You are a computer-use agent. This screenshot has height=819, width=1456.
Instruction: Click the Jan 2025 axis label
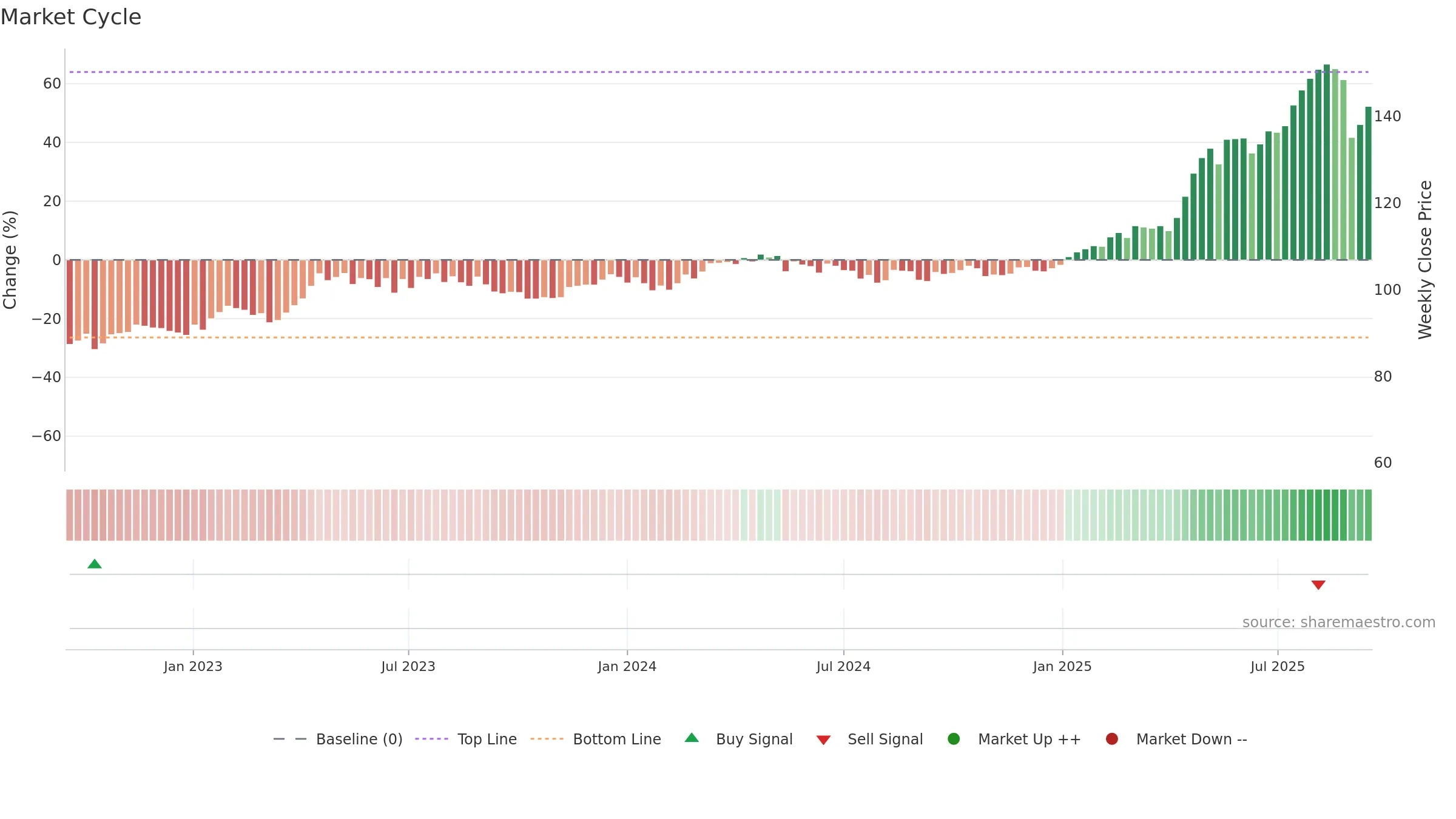(1062, 667)
